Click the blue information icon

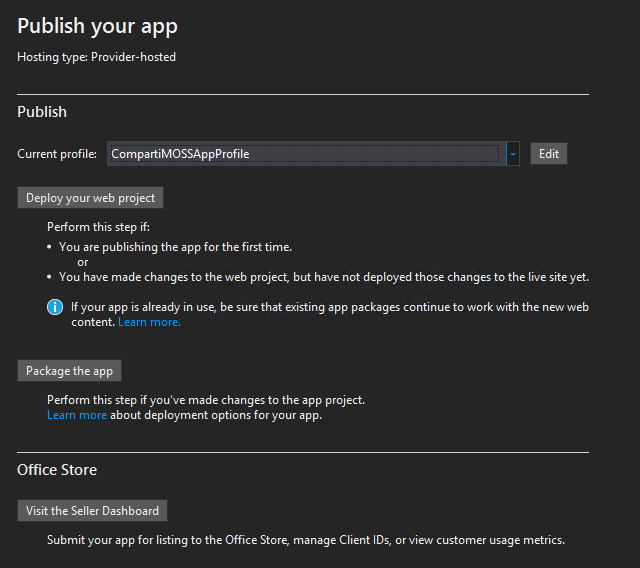(x=55, y=307)
